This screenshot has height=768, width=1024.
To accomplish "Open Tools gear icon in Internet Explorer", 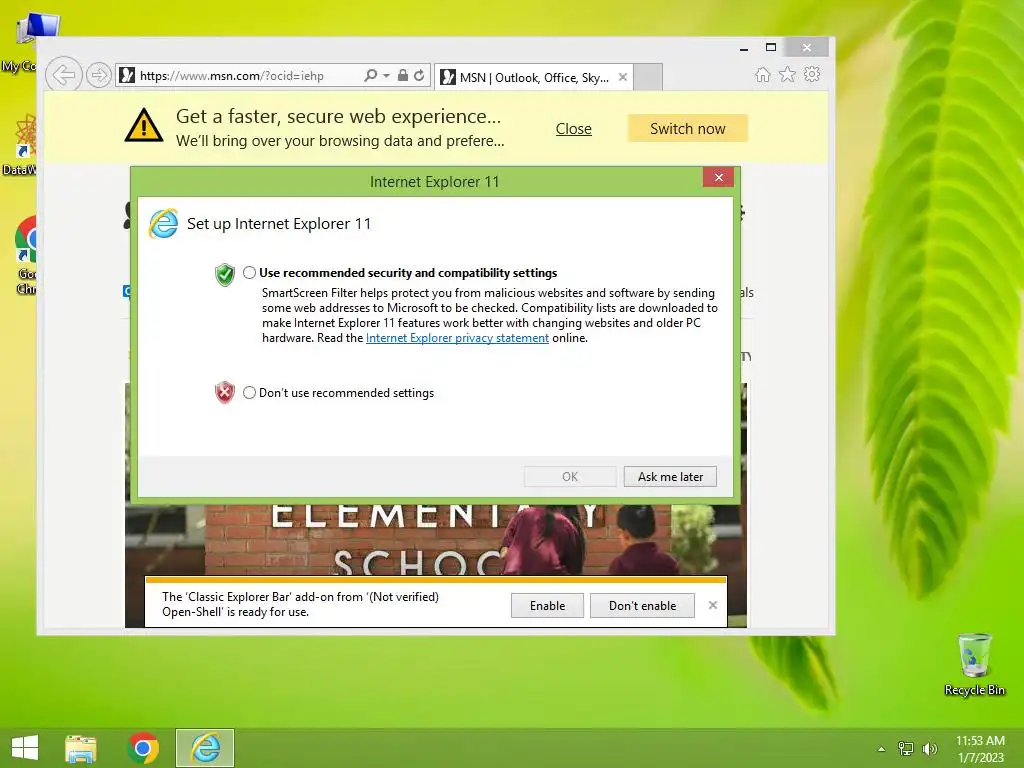I will pyautogui.click(x=812, y=74).
